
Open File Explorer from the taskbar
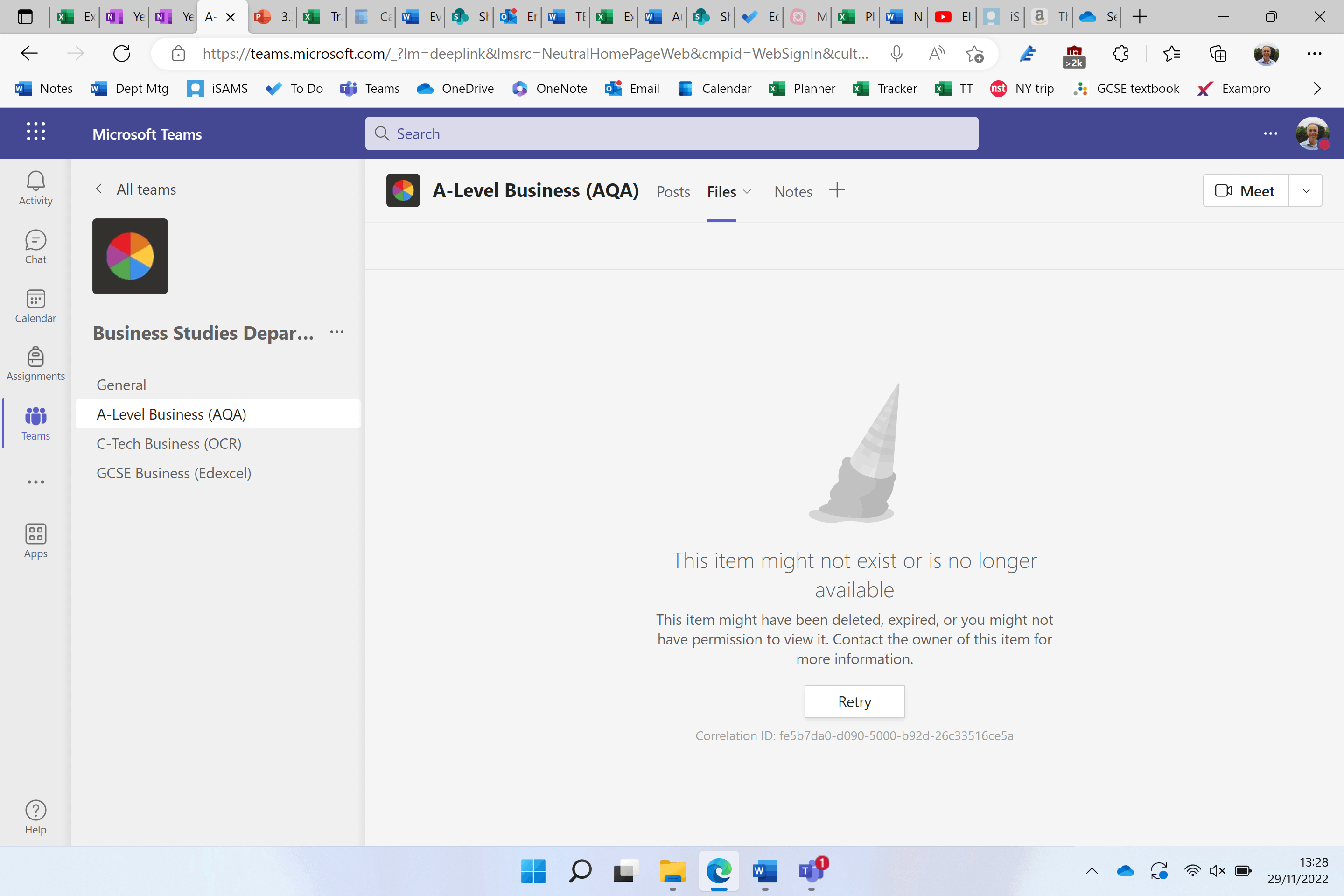(x=672, y=871)
